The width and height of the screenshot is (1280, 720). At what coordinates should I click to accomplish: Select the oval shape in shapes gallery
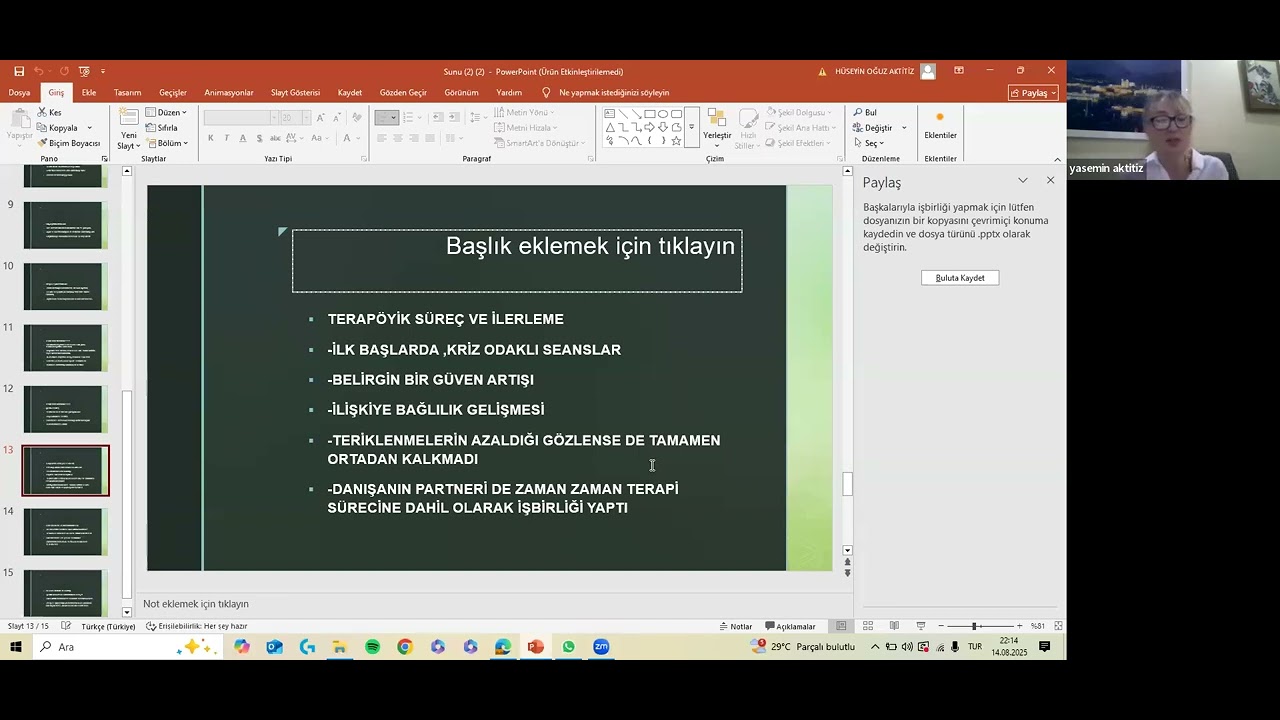pos(663,114)
